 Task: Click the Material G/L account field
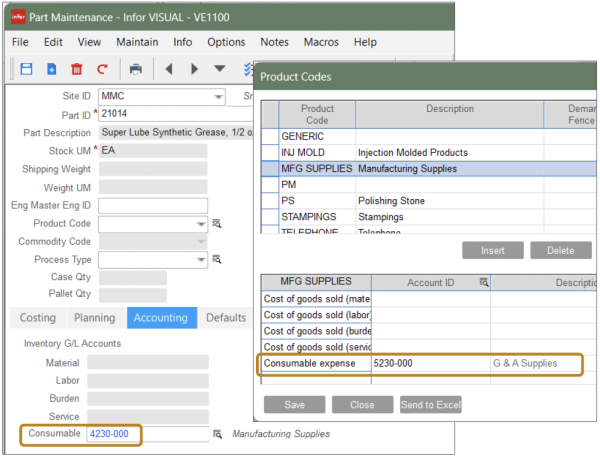tap(148, 362)
